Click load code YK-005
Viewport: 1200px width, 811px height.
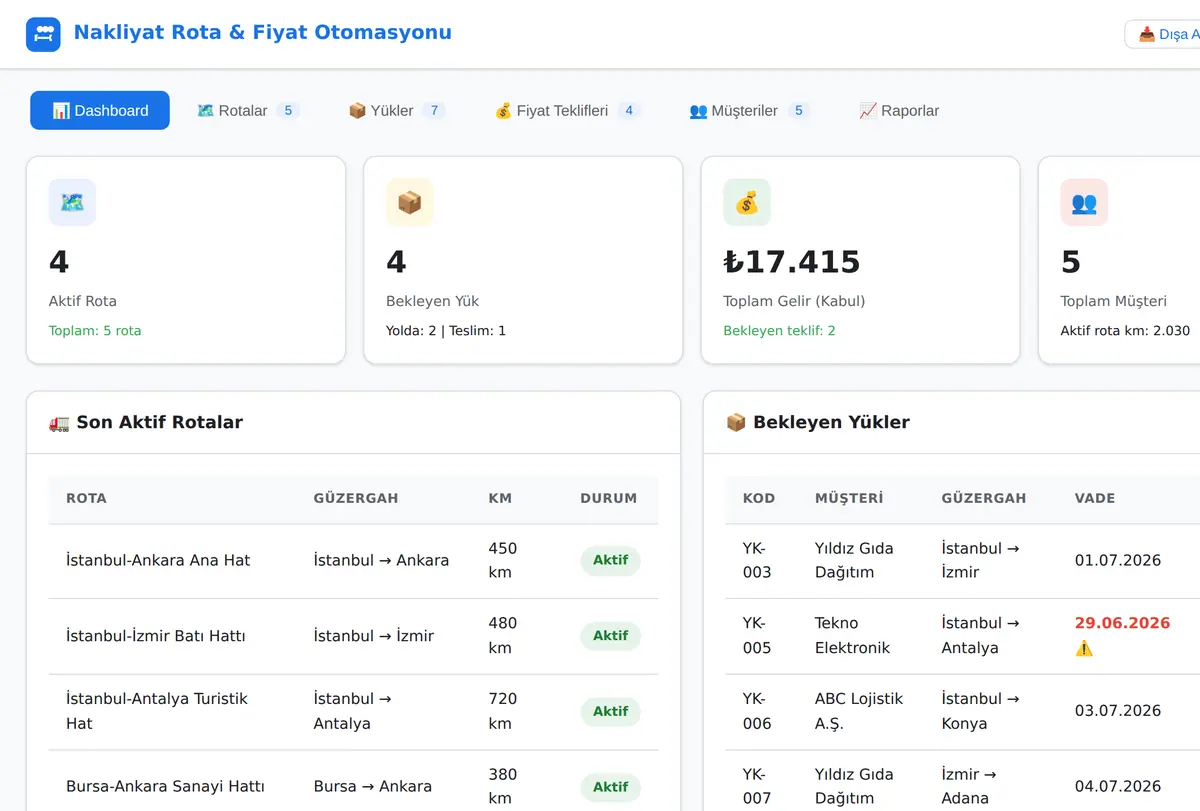[x=757, y=635]
